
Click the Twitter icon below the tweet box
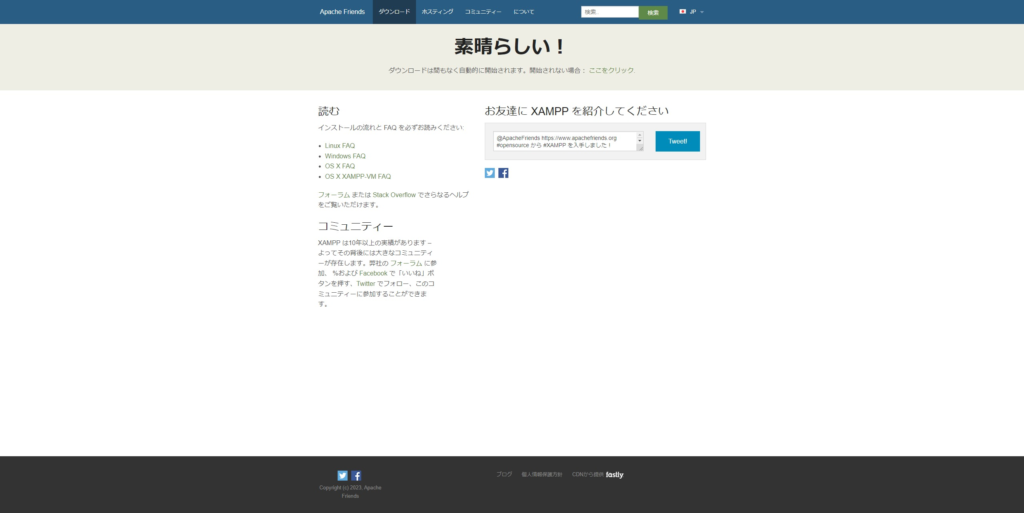[x=490, y=173]
